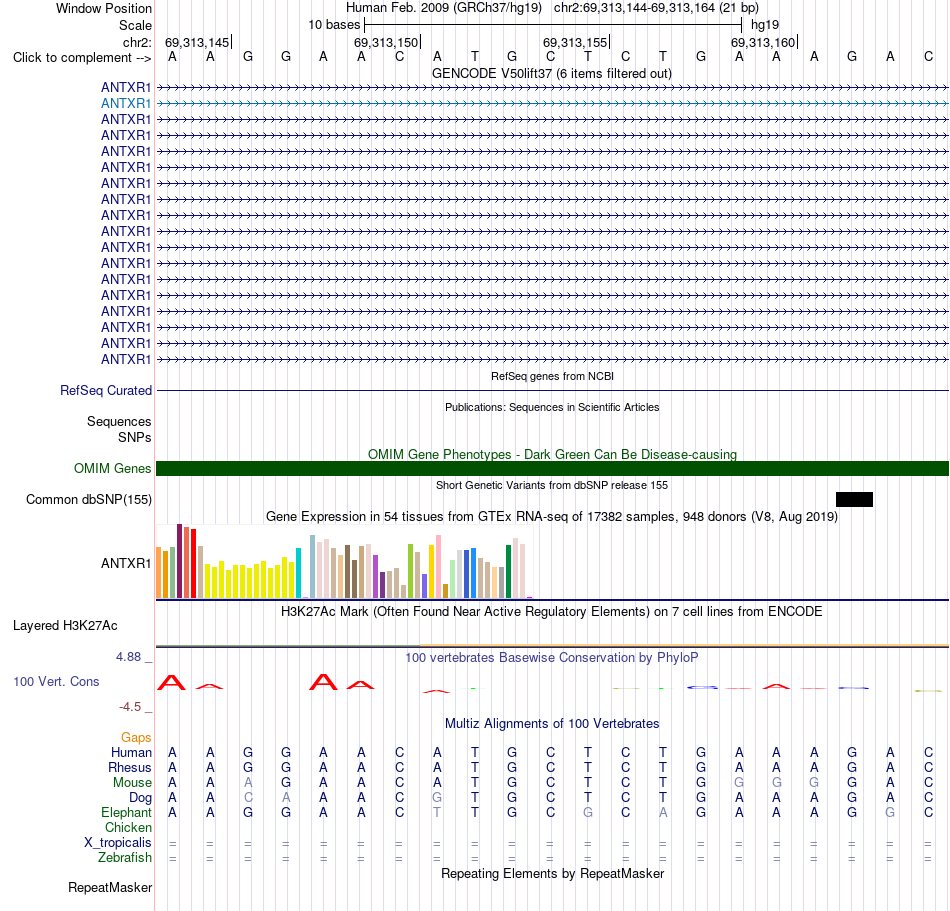Select the Rhesus alignment row label
This screenshot has height=911, width=950.
[x=129, y=768]
